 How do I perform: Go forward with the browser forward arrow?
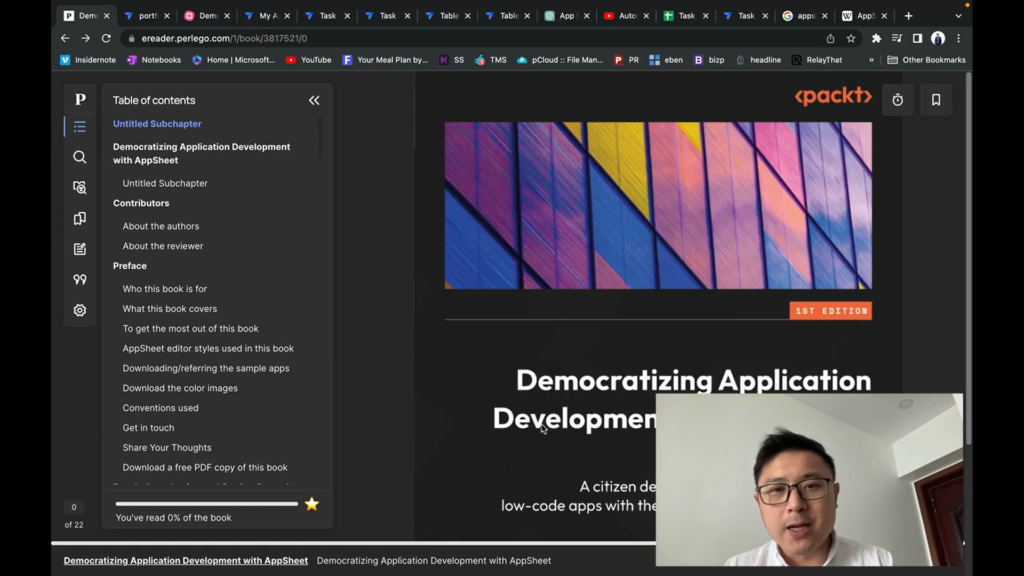(86, 39)
